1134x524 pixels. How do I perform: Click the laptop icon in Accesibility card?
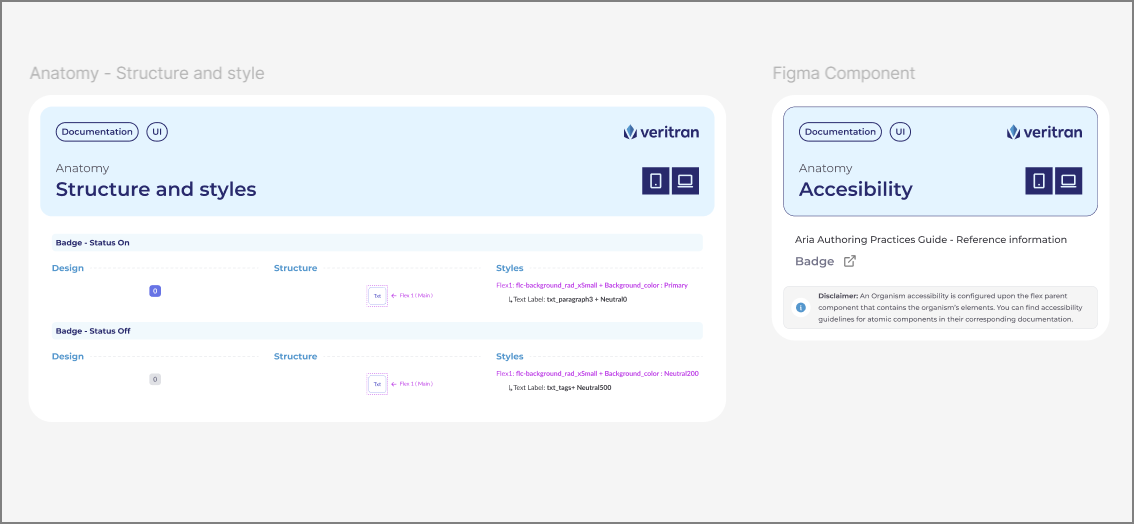click(x=1068, y=181)
